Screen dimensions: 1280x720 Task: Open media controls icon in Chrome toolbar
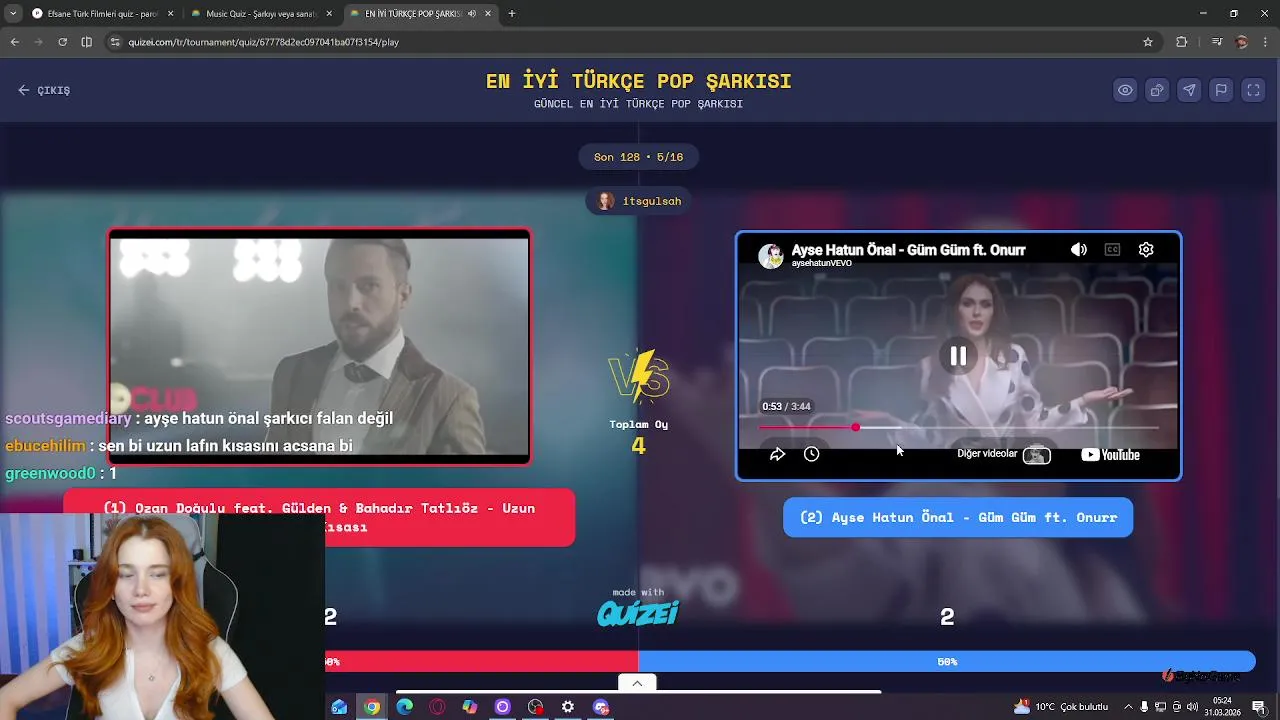(x=1216, y=42)
